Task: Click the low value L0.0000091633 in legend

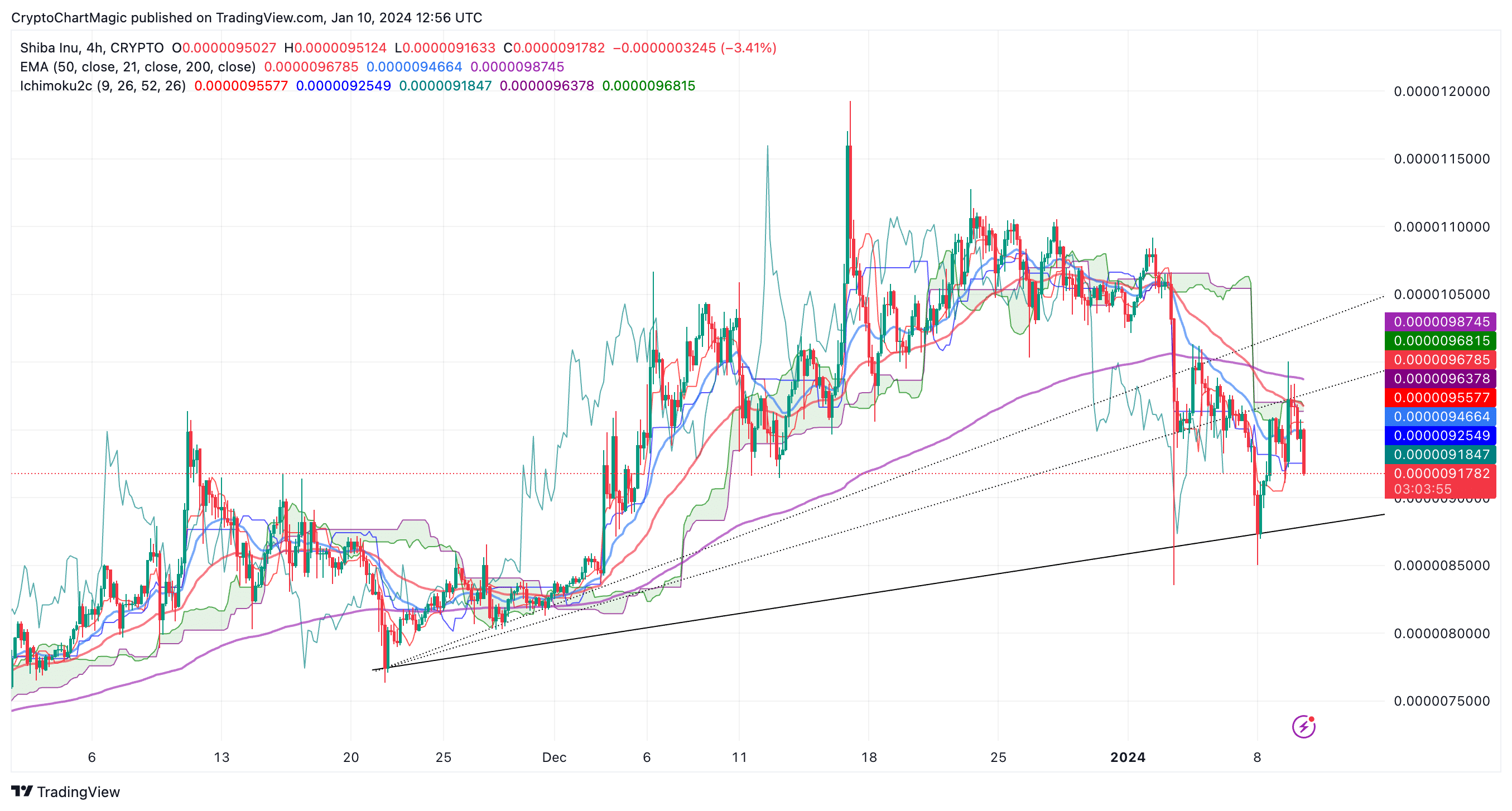Action: click(x=445, y=48)
